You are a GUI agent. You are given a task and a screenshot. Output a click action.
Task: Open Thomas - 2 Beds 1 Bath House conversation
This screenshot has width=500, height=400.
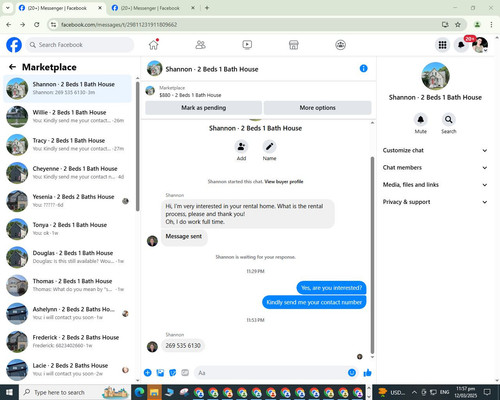tap(68, 285)
